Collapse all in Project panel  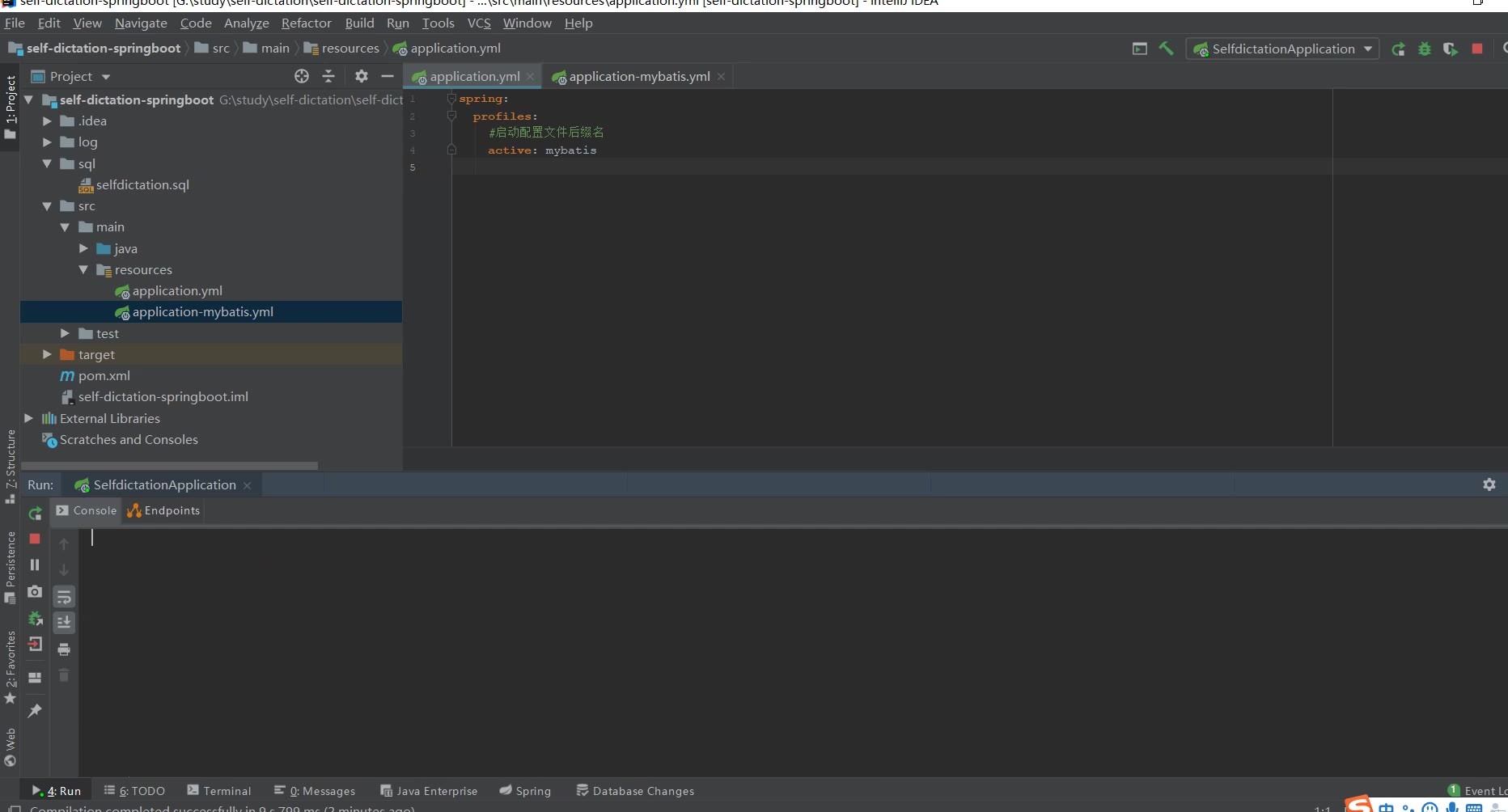click(328, 76)
